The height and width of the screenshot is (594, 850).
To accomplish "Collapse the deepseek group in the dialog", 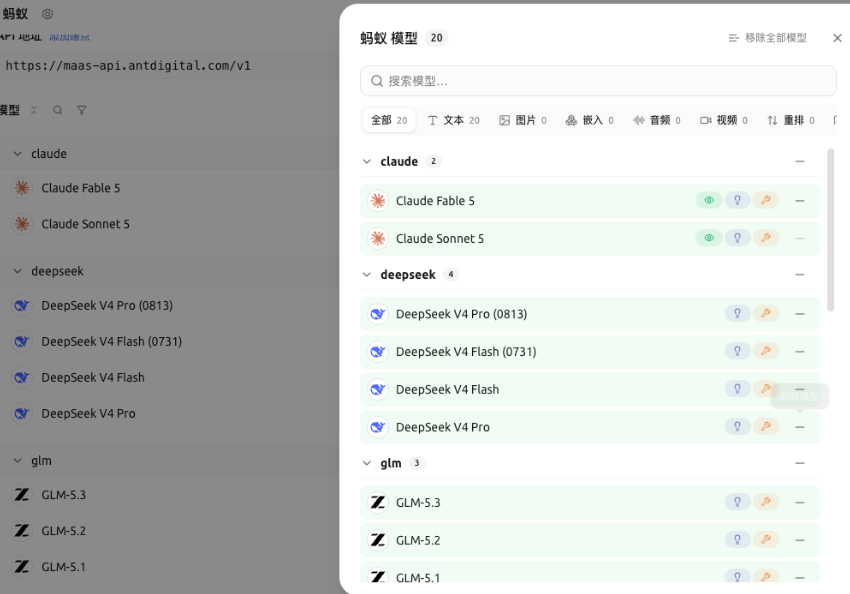I will click(x=367, y=275).
